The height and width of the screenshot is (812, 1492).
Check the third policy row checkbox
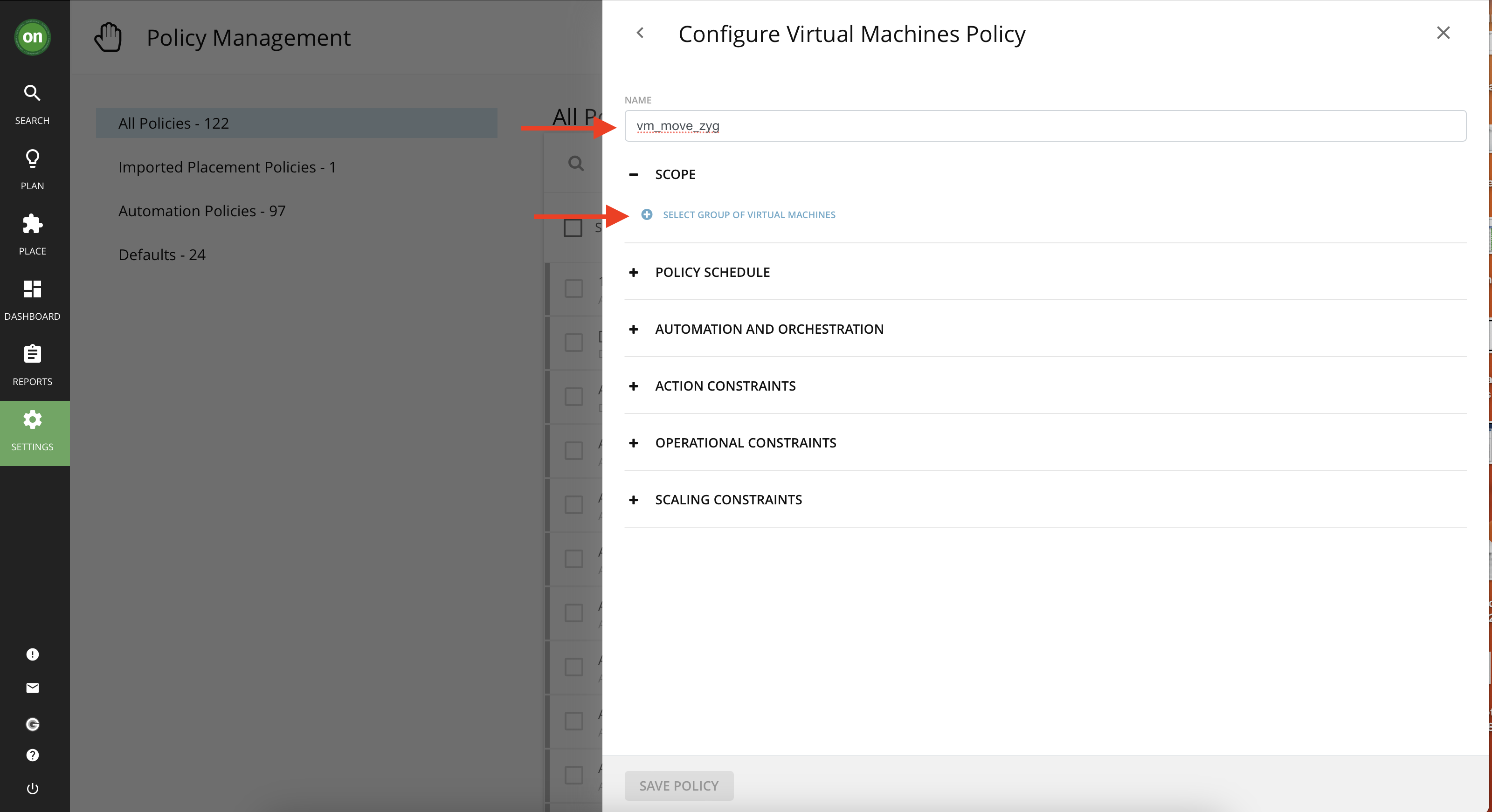573,396
